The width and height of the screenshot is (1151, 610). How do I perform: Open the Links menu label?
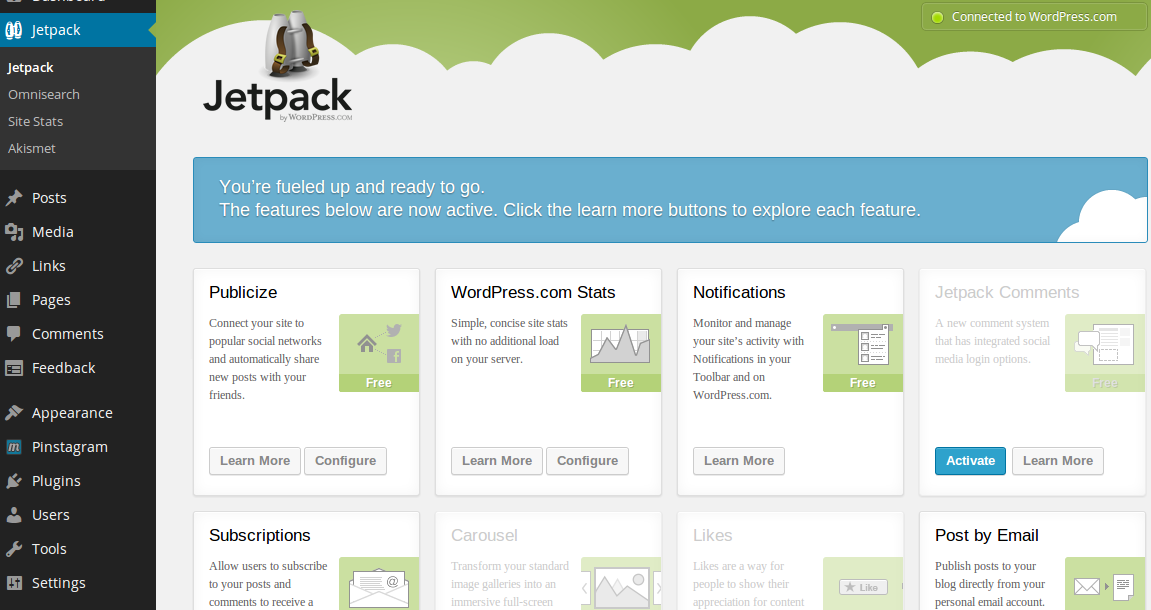[48, 266]
